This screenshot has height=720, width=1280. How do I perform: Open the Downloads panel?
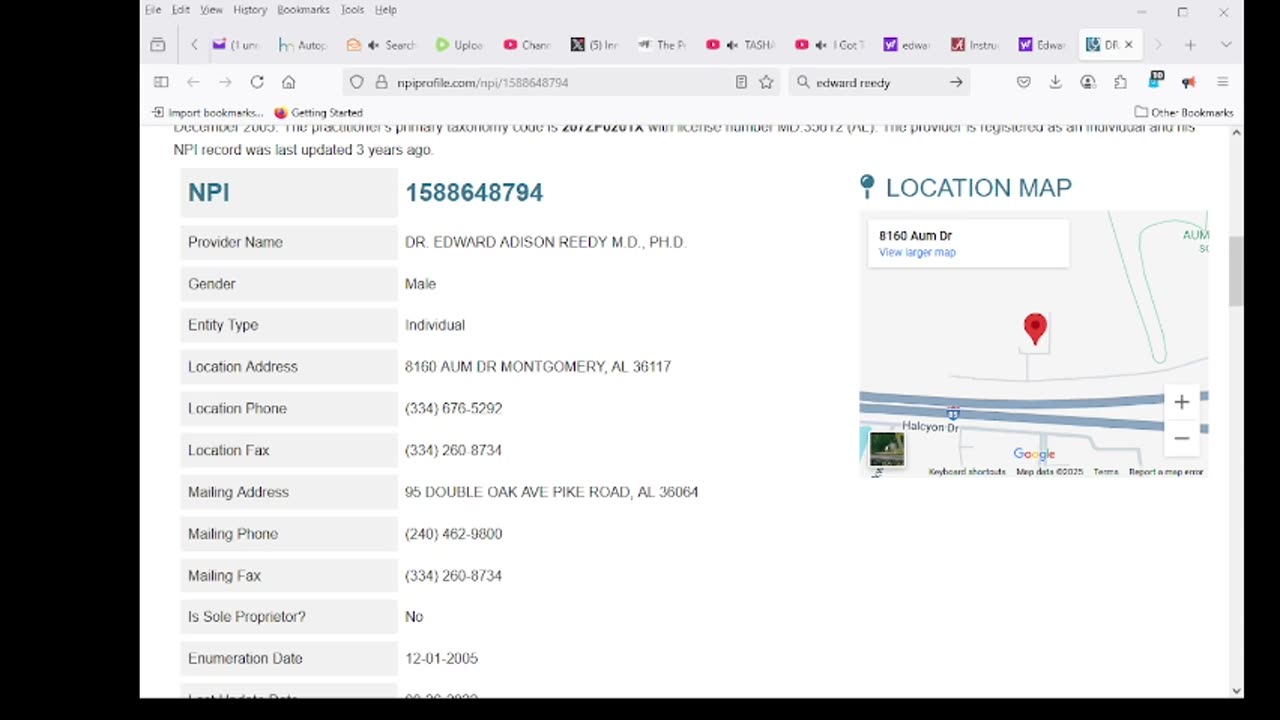pyautogui.click(x=1055, y=82)
